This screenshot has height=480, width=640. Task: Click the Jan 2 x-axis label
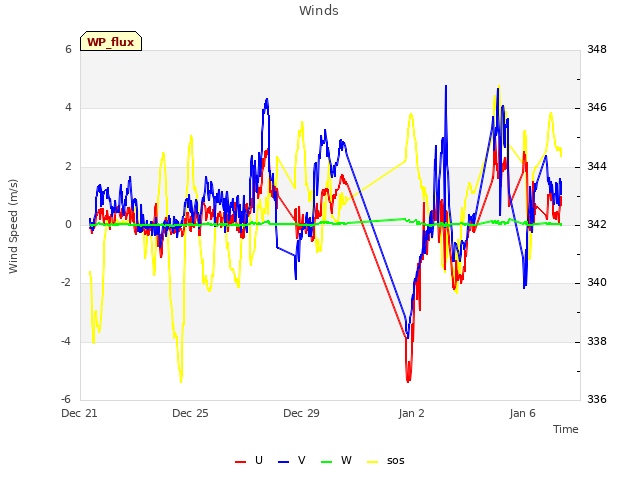(411, 413)
